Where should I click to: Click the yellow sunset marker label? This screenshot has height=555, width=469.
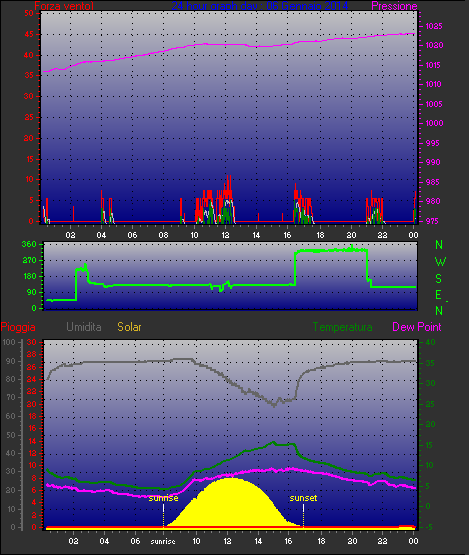click(303, 498)
